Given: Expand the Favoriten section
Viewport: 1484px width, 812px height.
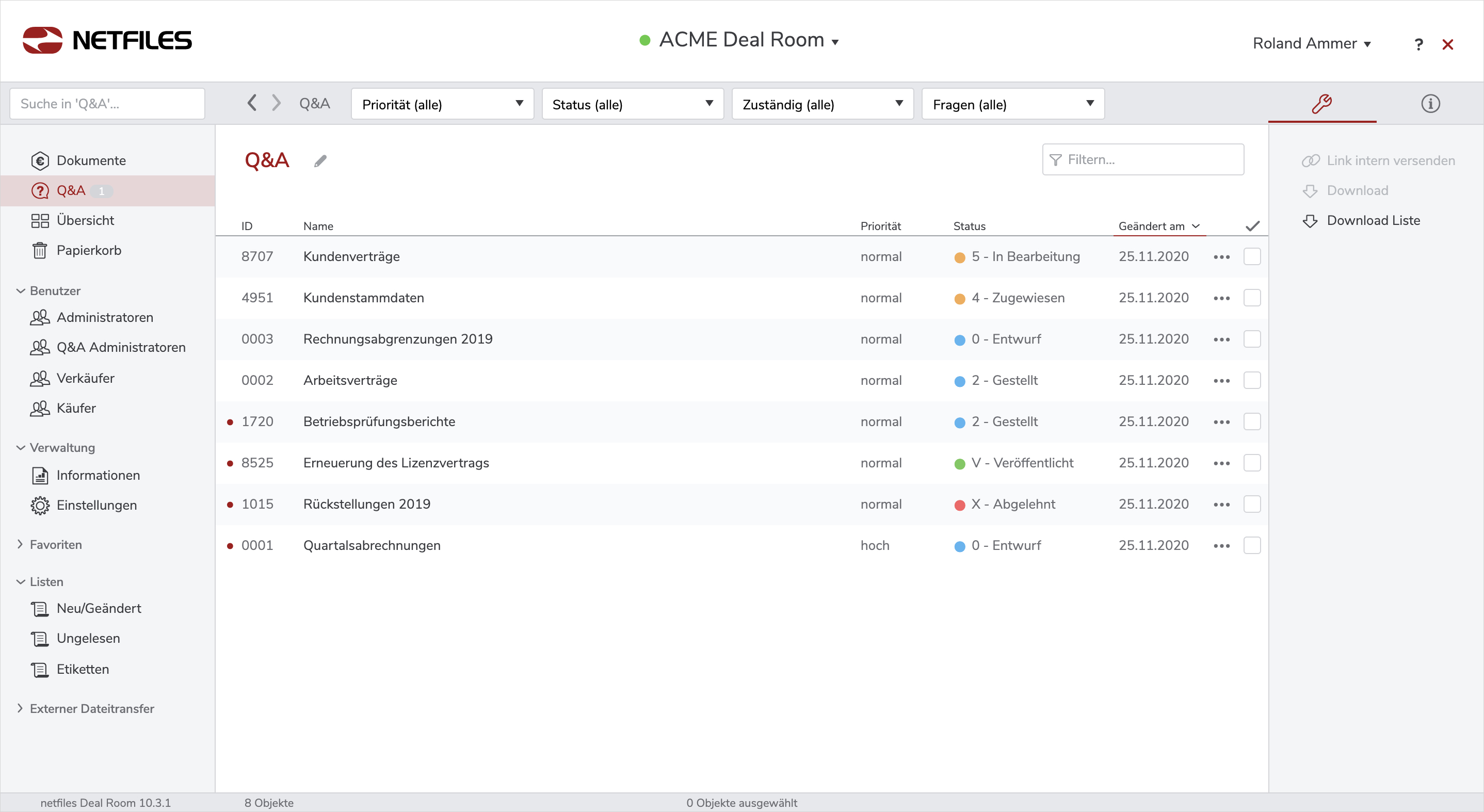Looking at the screenshot, I should (x=55, y=544).
